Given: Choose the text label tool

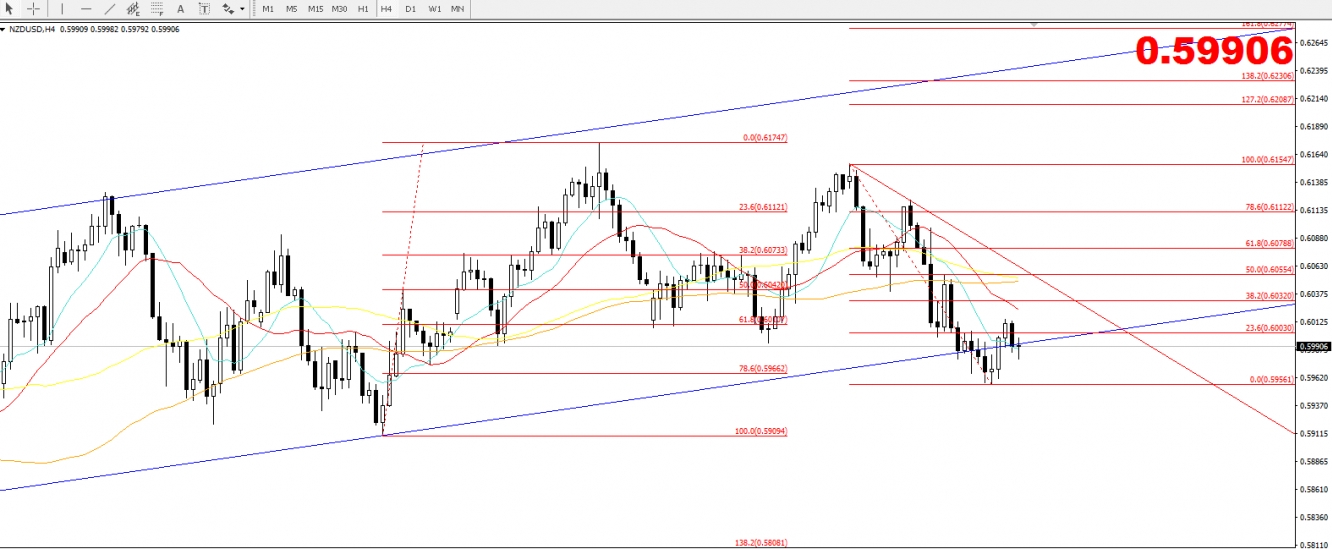Looking at the screenshot, I should tap(204, 9).
